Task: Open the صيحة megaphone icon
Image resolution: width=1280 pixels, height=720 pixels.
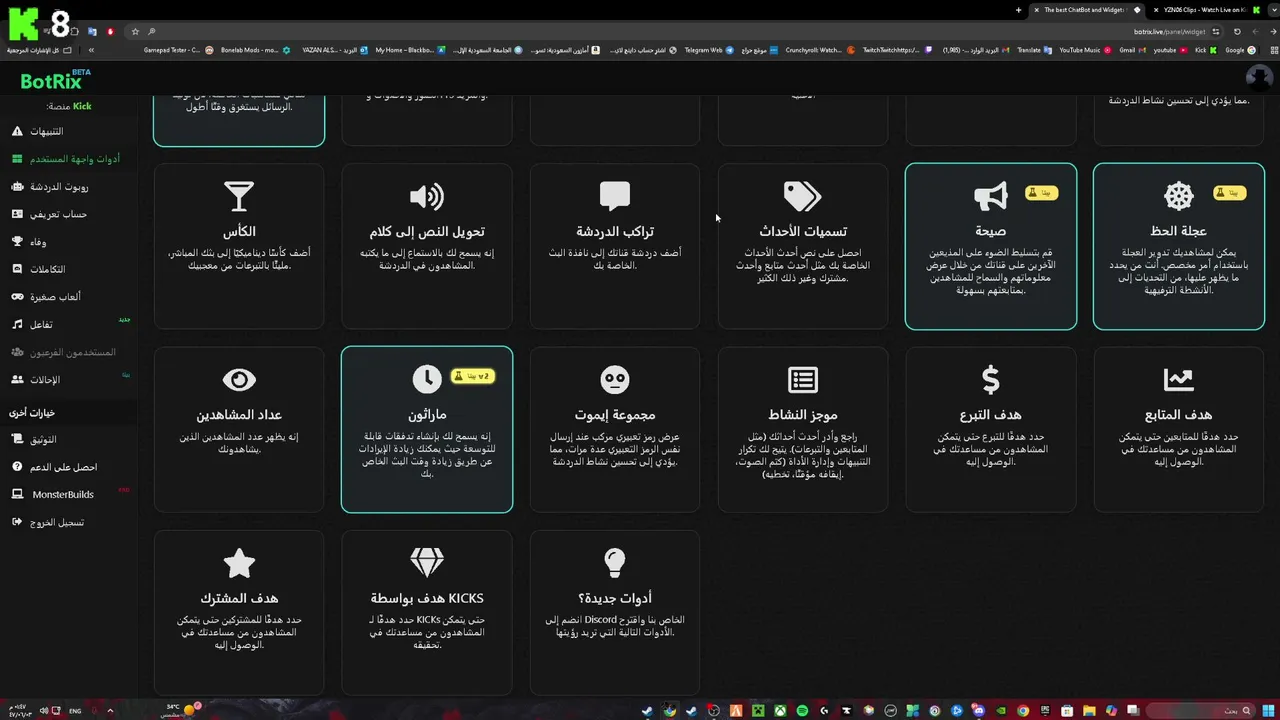Action: (x=991, y=197)
